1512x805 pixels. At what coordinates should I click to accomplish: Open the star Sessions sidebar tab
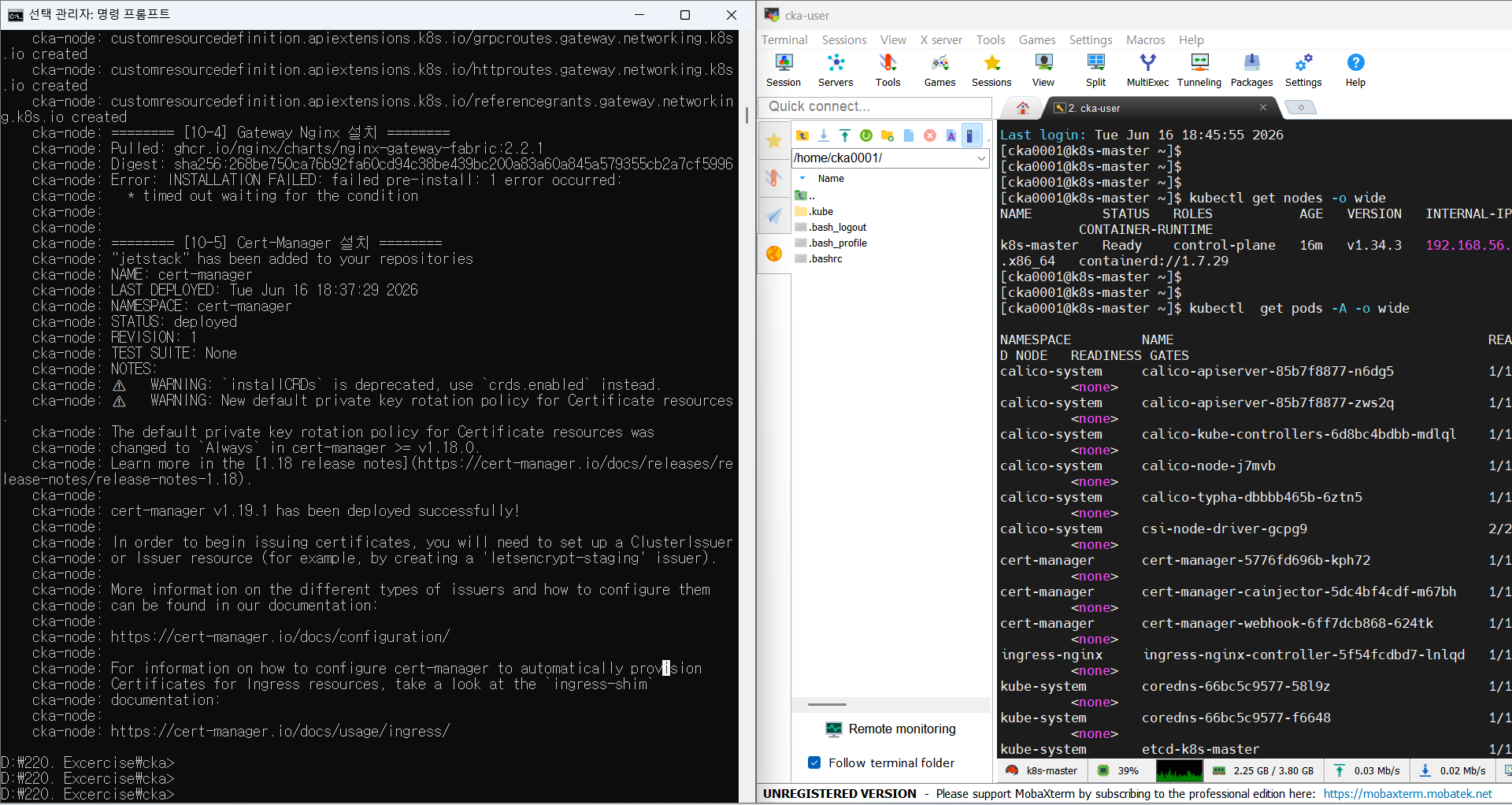(x=774, y=140)
